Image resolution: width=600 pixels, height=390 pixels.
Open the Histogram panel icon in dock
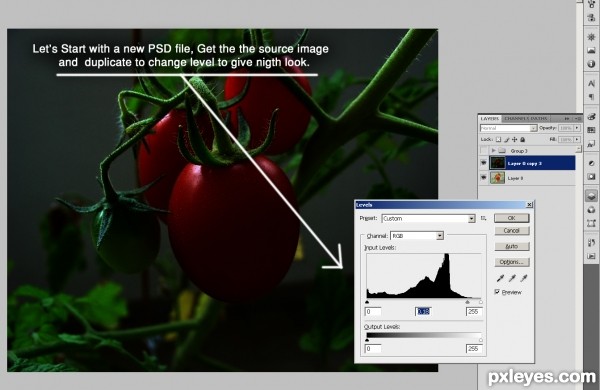point(591,51)
